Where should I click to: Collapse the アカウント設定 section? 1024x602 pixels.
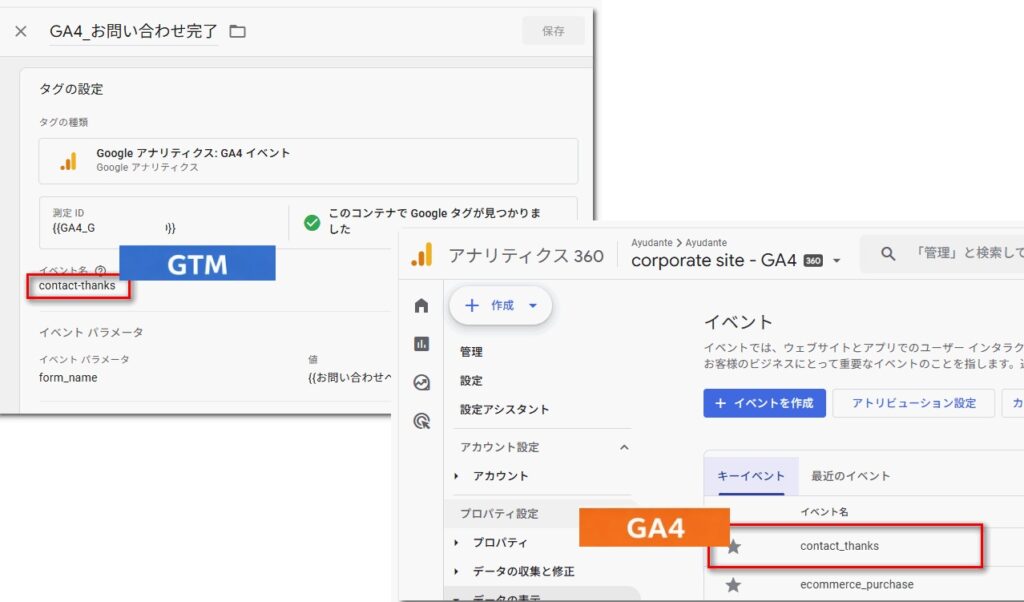(625, 447)
